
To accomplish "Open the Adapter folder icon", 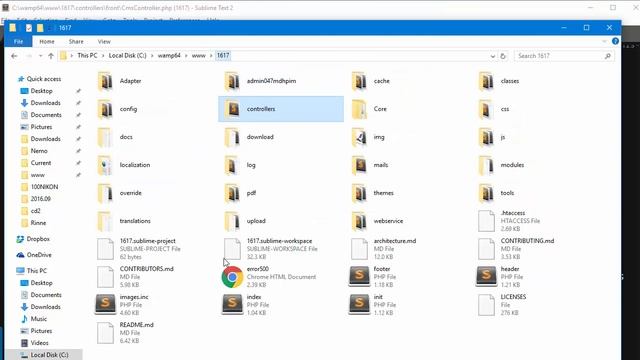I will tap(105, 81).
